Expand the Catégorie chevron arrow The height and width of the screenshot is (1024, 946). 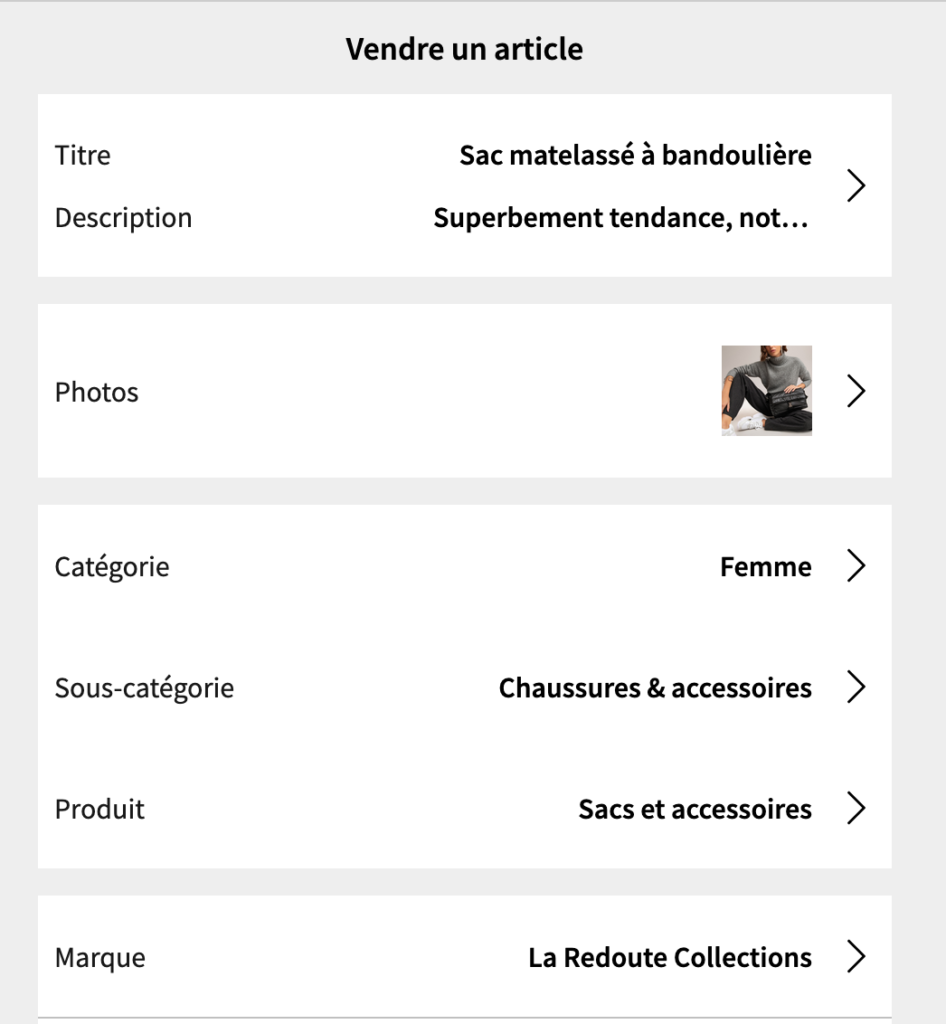tap(856, 566)
